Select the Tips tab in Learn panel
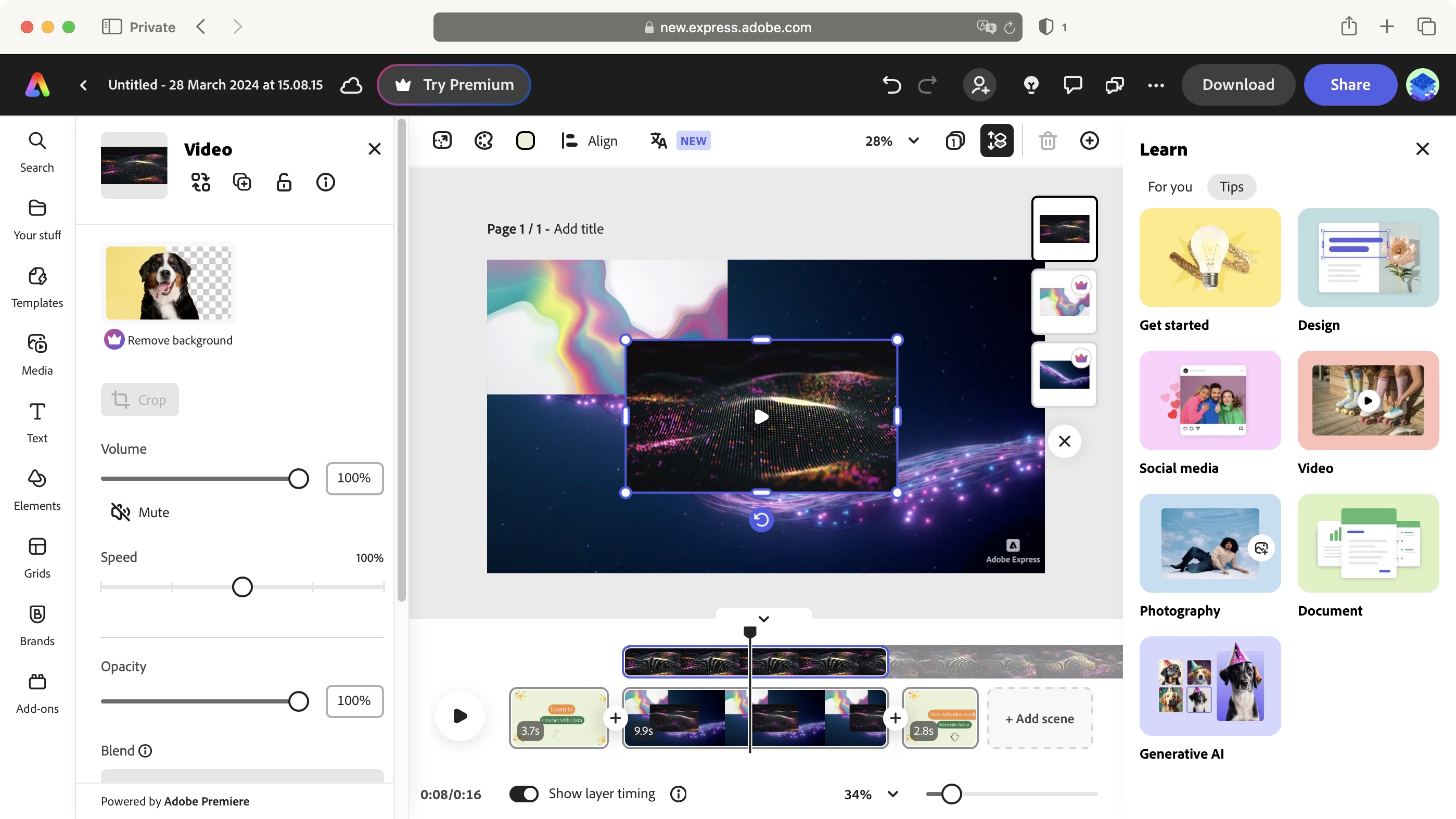The width and height of the screenshot is (1456, 819). pos(1232,187)
